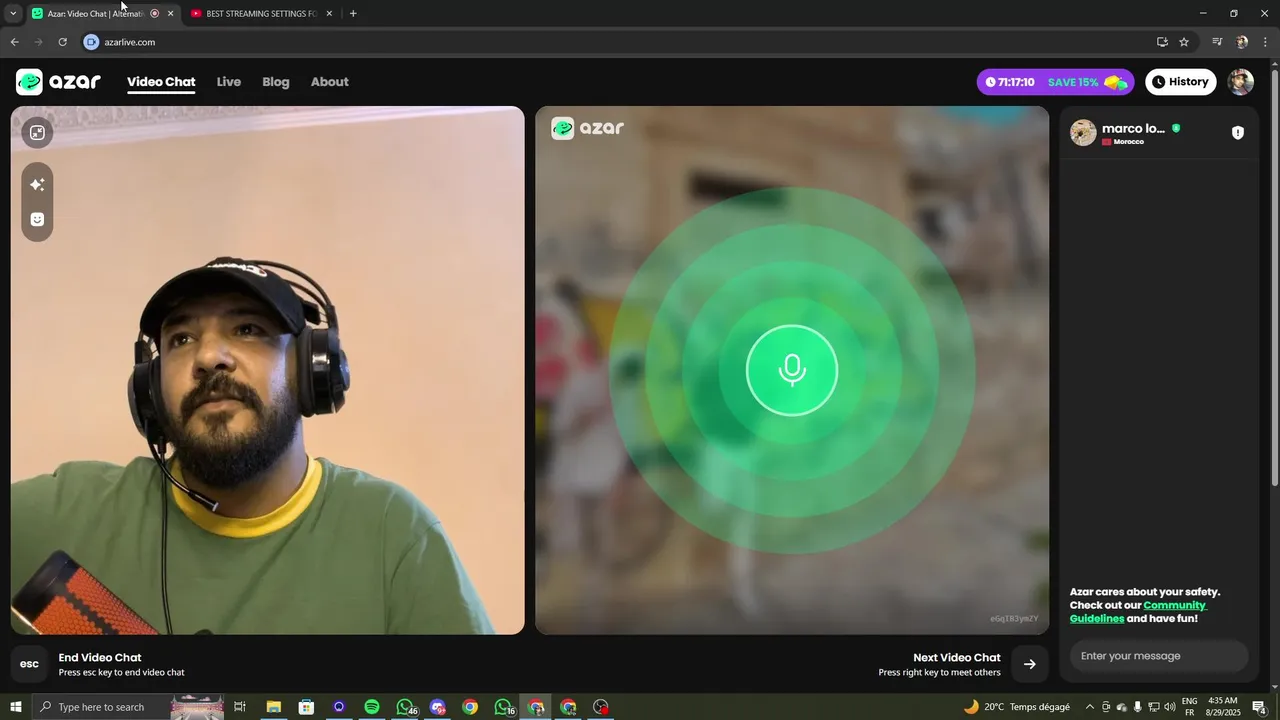Install app icon in address bar

tap(1162, 42)
